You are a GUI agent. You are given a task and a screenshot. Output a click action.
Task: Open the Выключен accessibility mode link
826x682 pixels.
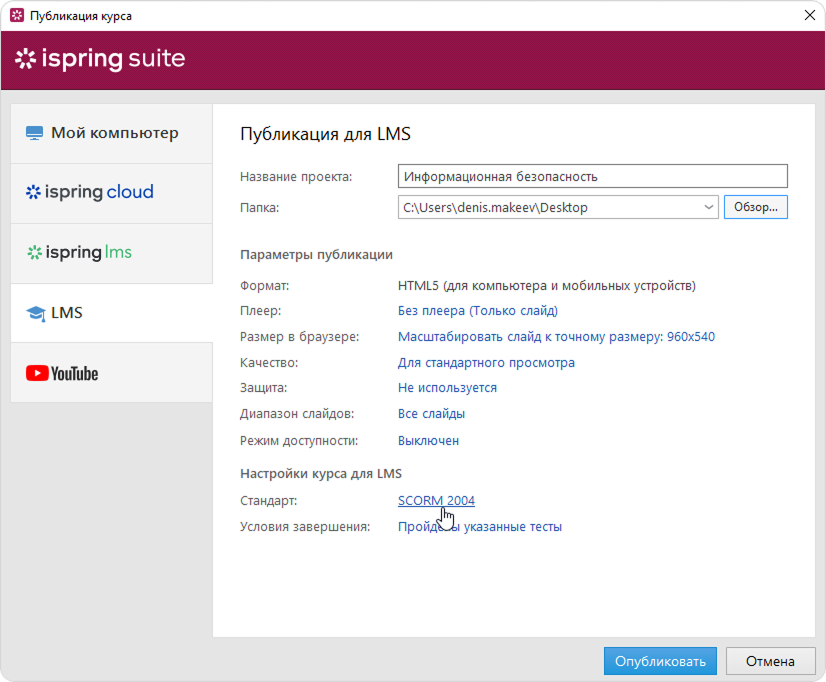click(x=428, y=441)
